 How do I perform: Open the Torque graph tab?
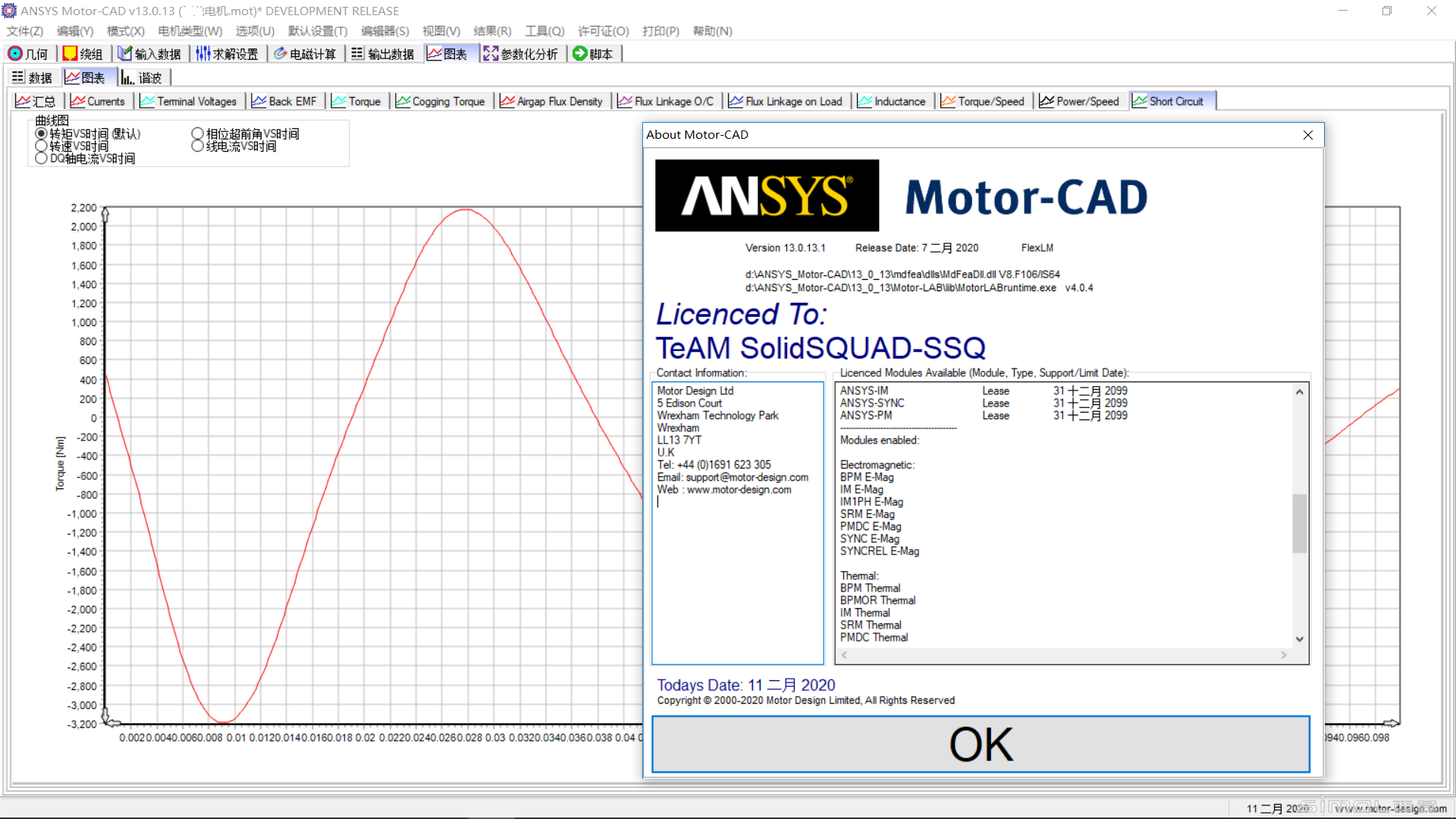pos(356,101)
